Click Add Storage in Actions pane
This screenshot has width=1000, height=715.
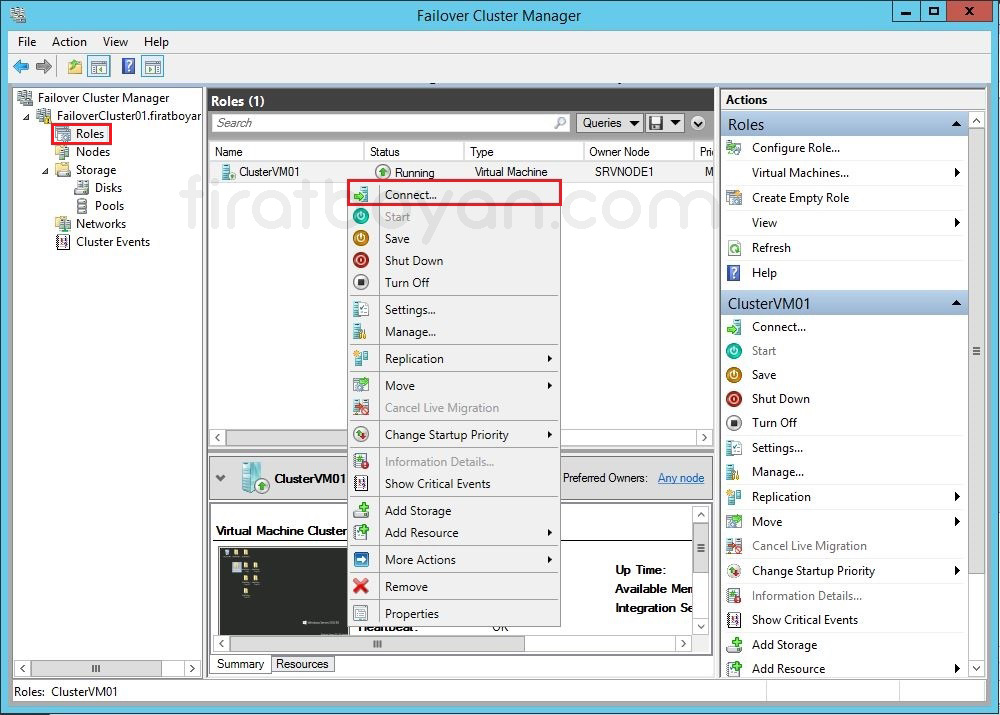click(784, 645)
